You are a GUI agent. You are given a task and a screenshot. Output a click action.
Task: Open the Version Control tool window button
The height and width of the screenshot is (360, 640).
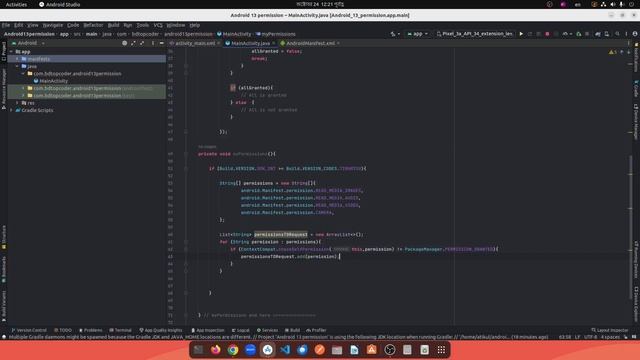pos(29,330)
